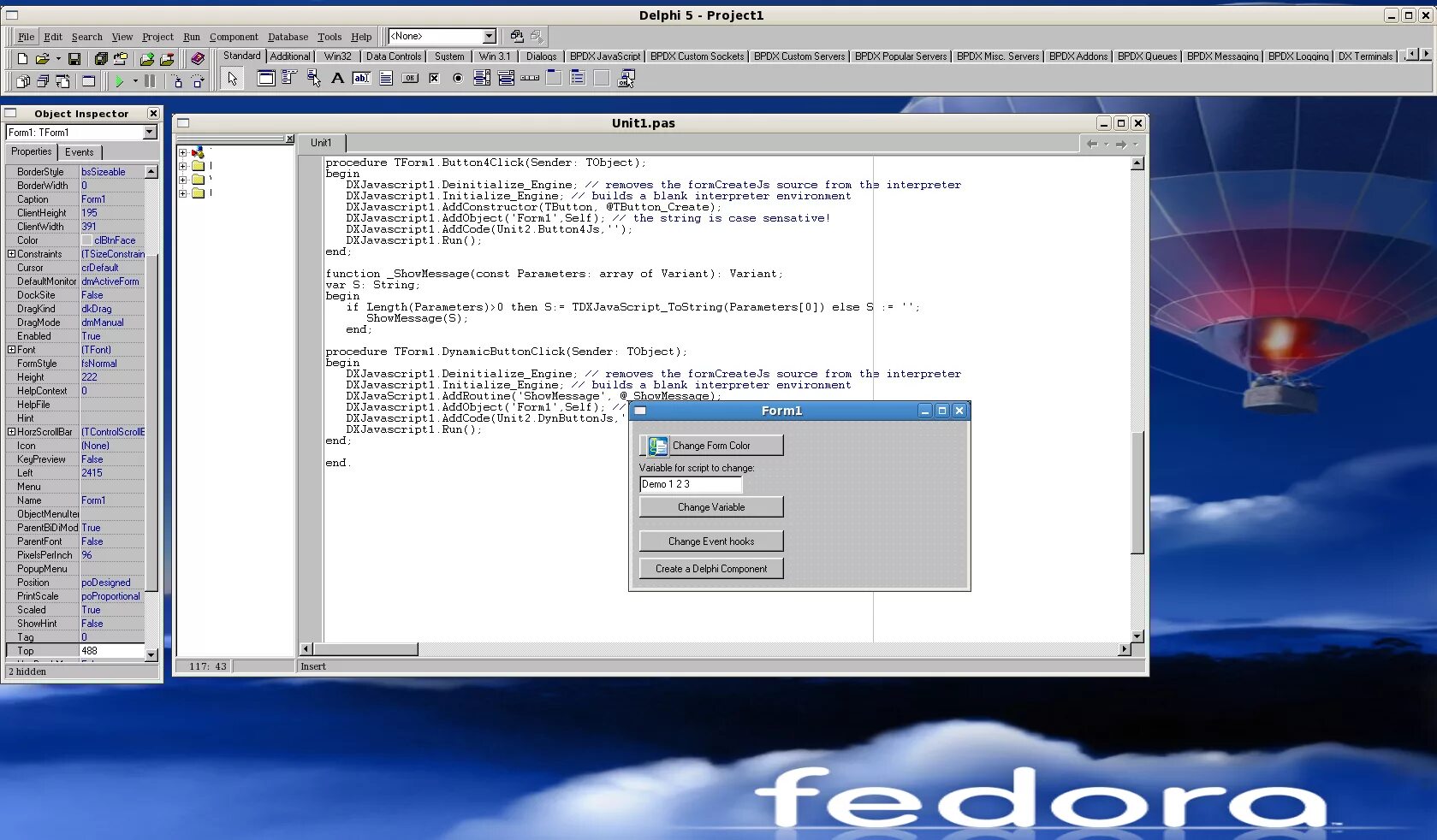Select the ComboBox component icon
Viewport: 1437px width, 840px height.
(506, 78)
